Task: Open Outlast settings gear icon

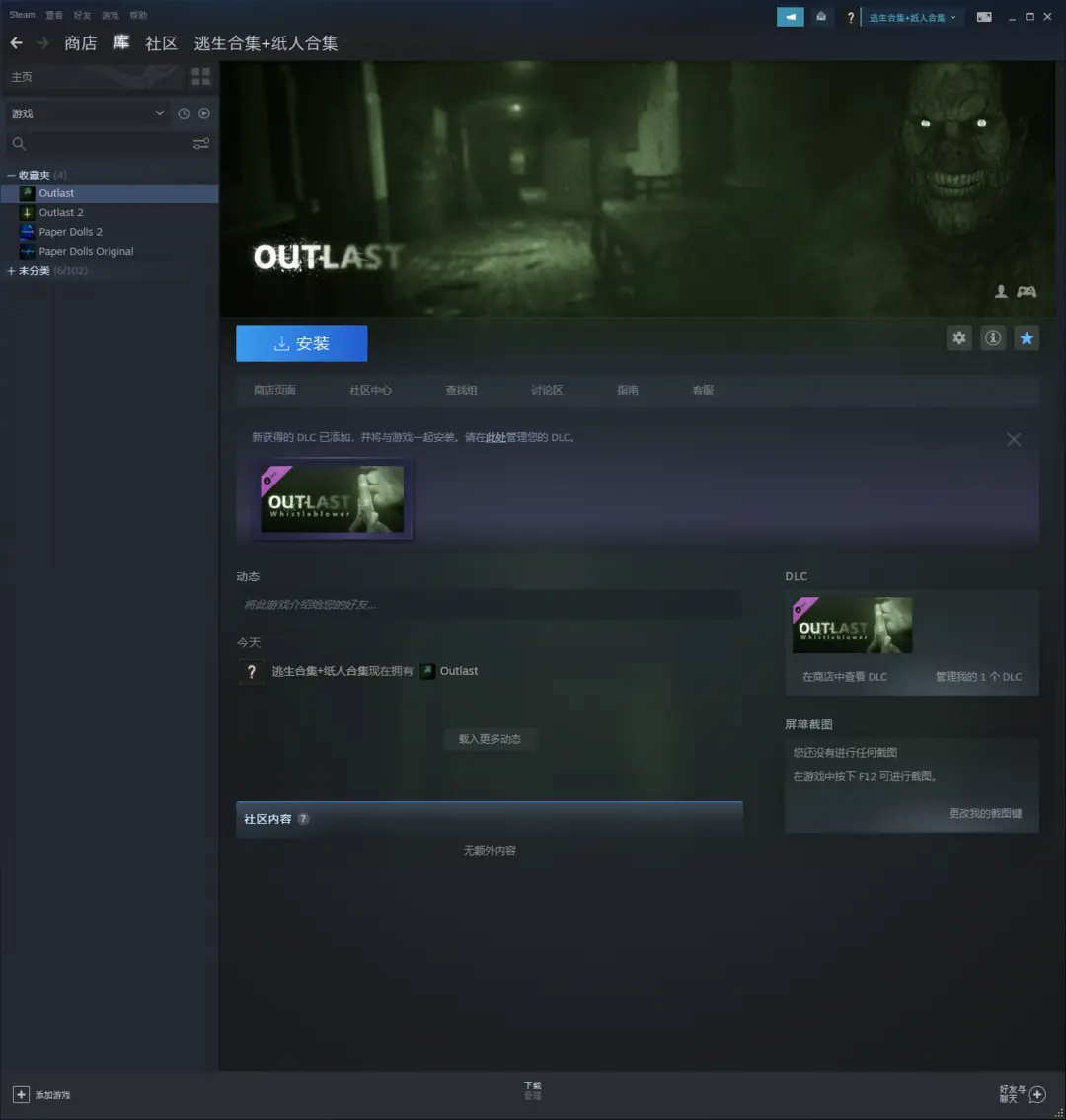Action: pyautogui.click(x=958, y=337)
